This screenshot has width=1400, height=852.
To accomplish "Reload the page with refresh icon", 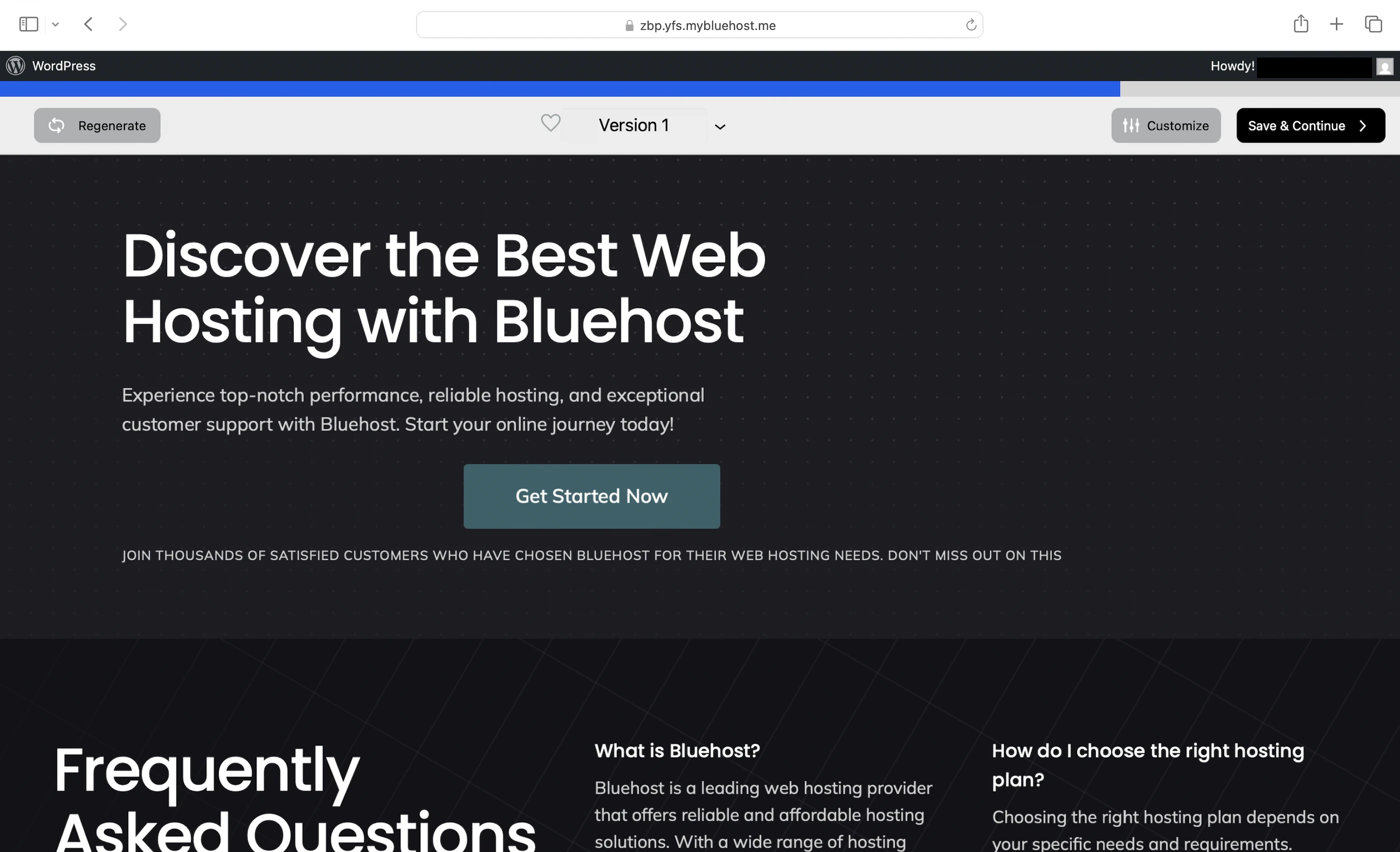I will click(970, 25).
